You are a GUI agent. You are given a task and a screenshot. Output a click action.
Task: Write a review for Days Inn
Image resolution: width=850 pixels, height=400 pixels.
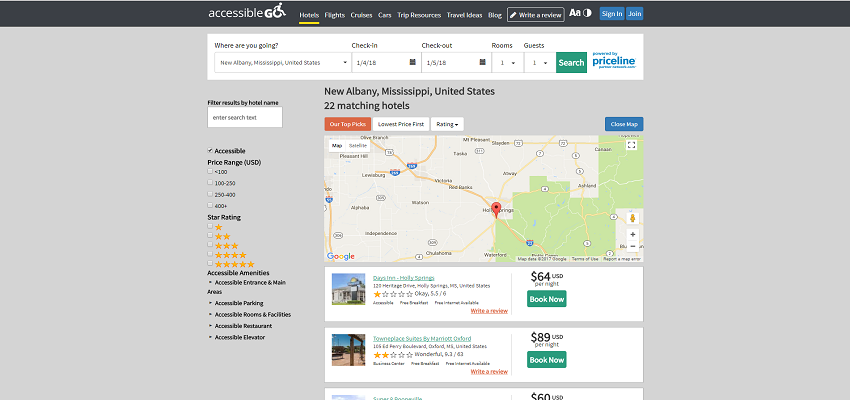click(x=489, y=311)
